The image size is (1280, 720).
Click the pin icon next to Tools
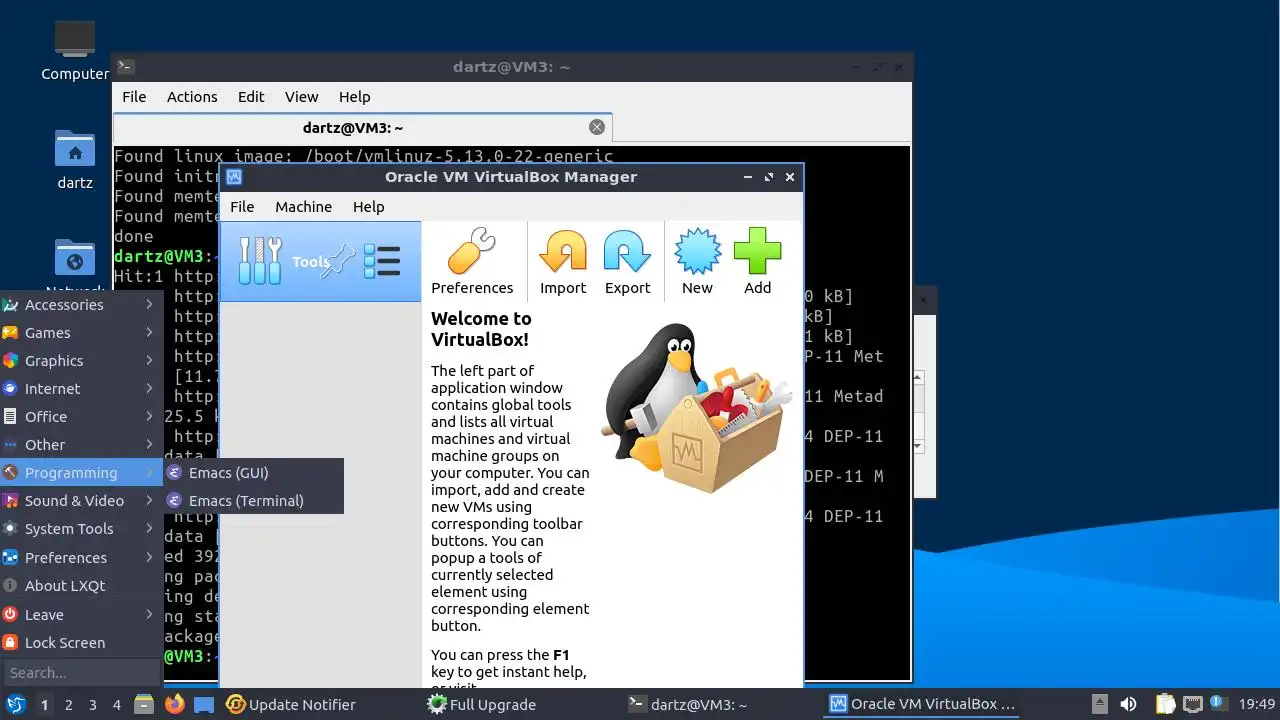click(x=338, y=261)
